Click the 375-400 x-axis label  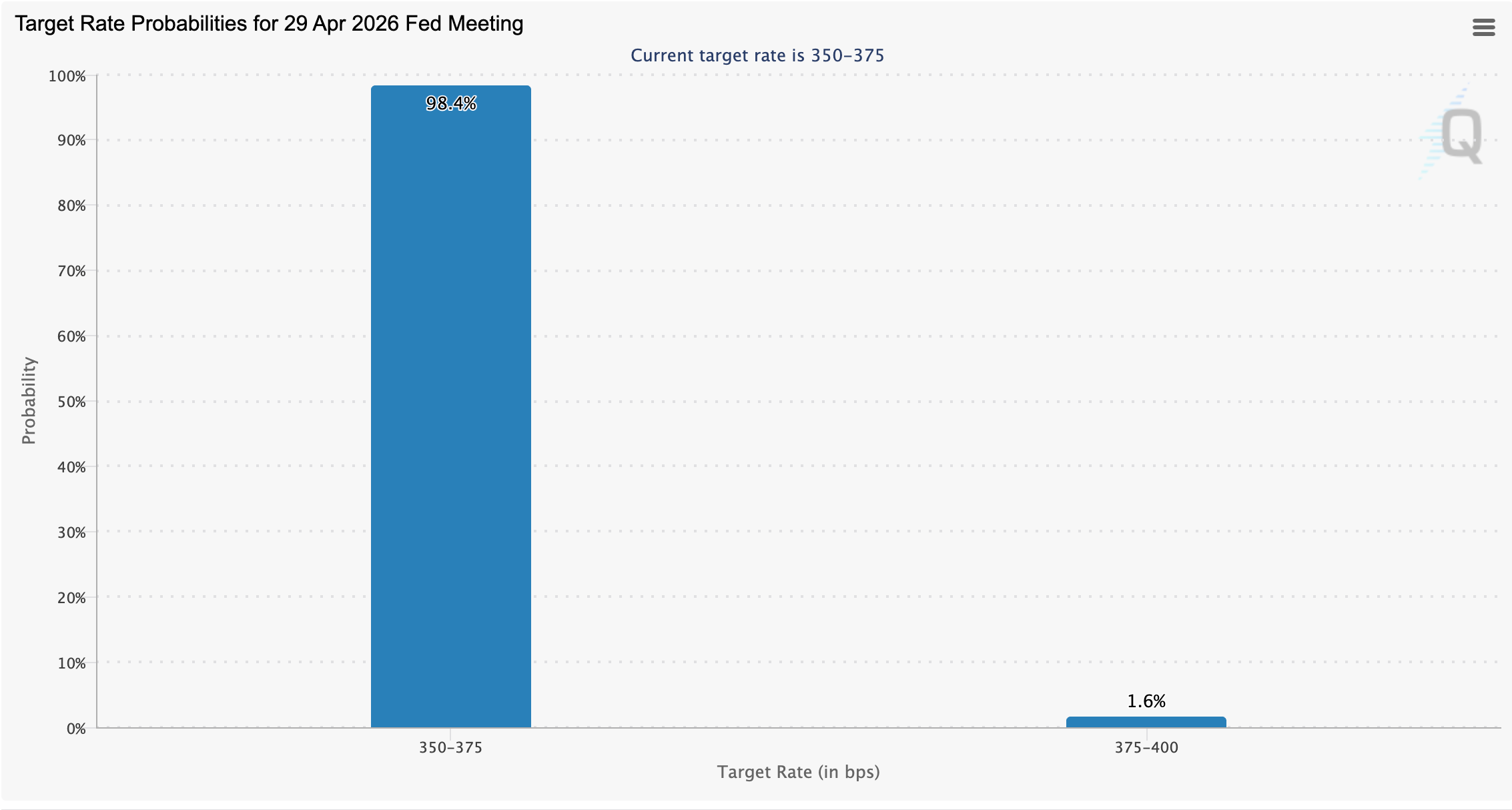click(1146, 748)
